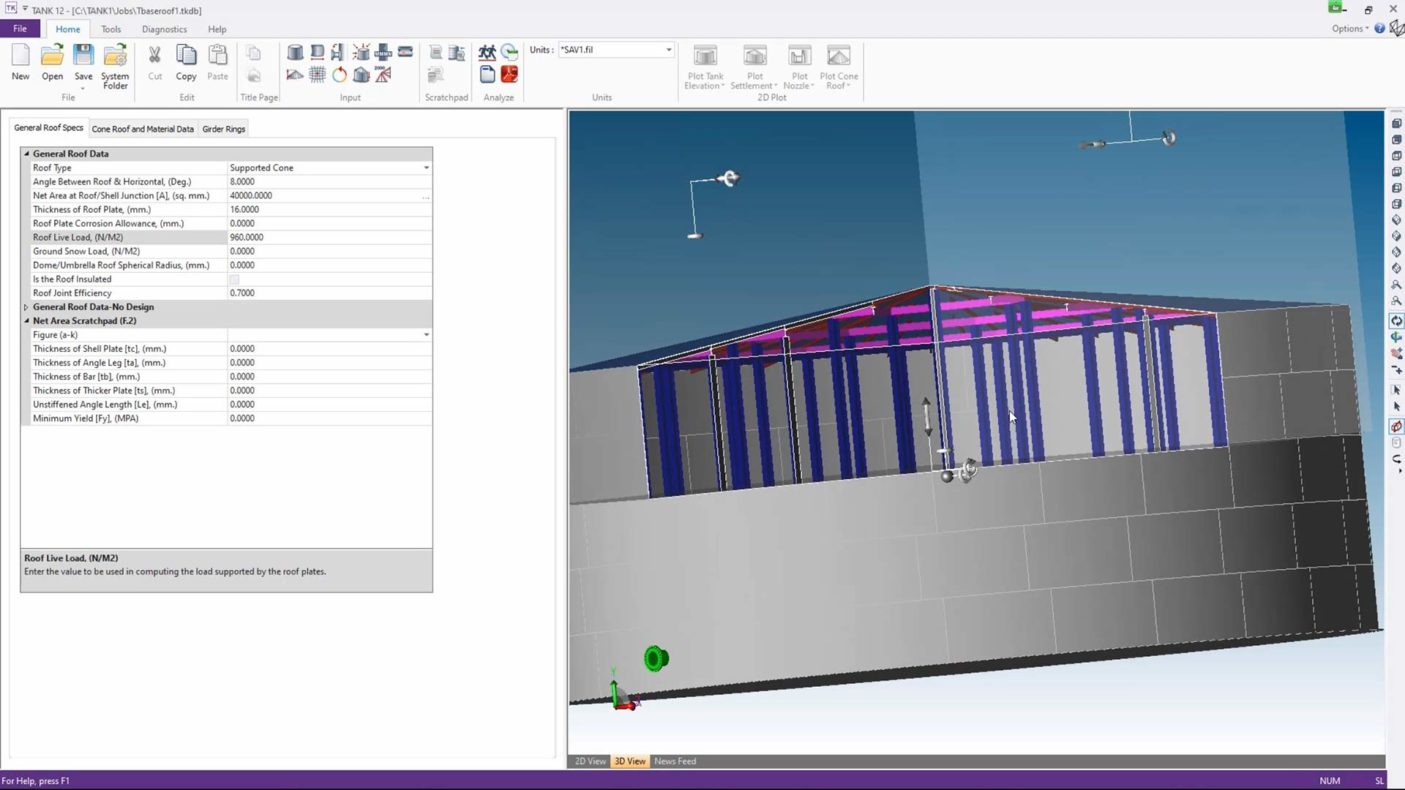Click the Thickness of Roof Plate value field
This screenshot has width=1405, height=790.
tap(328, 210)
